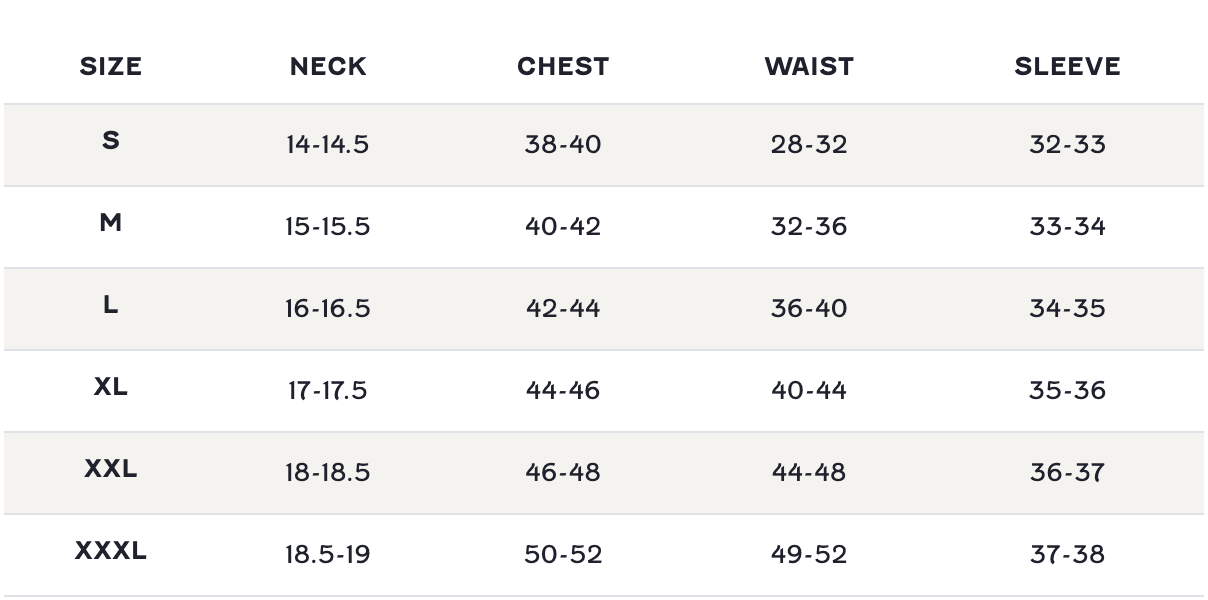Image resolution: width=1208 pixels, height=600 pixels.
Task: Select the XXL size row label
Action: pos(111,469)
